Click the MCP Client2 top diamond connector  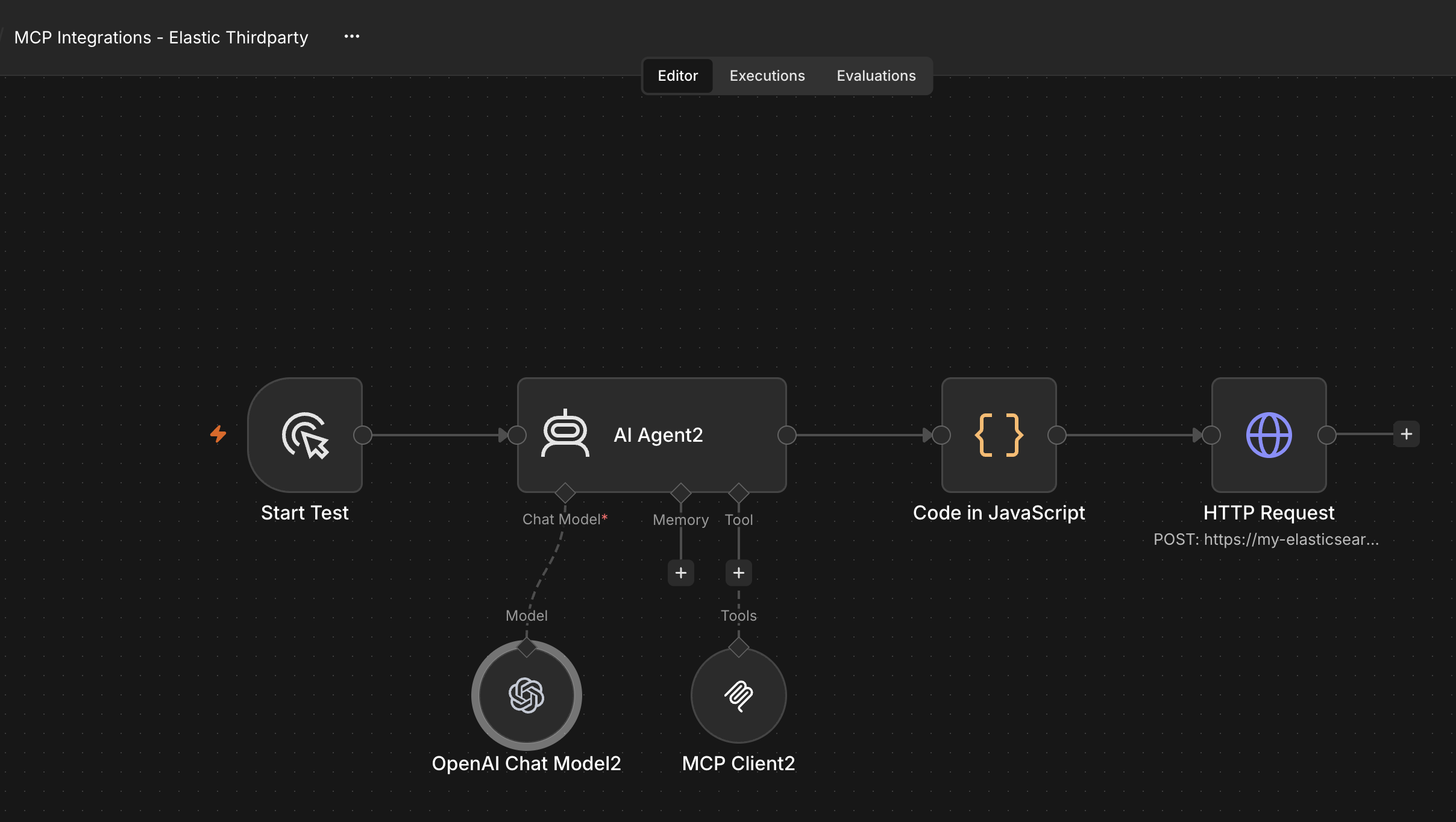coord(738,647)
